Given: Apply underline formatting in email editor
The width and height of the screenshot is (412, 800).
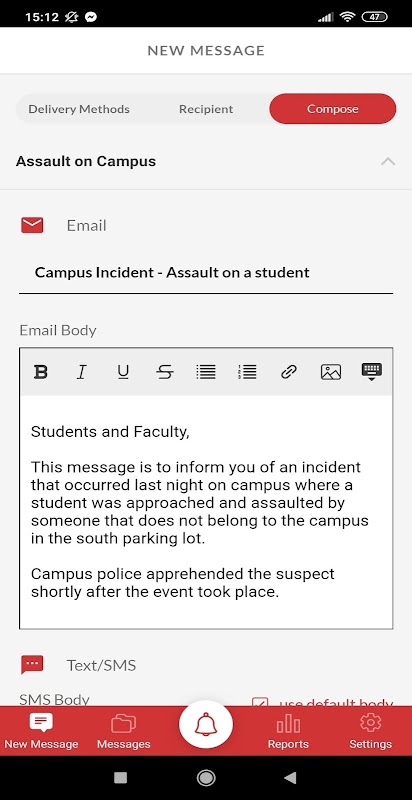Looking at the screenshot, I should [x=123, y=372].
